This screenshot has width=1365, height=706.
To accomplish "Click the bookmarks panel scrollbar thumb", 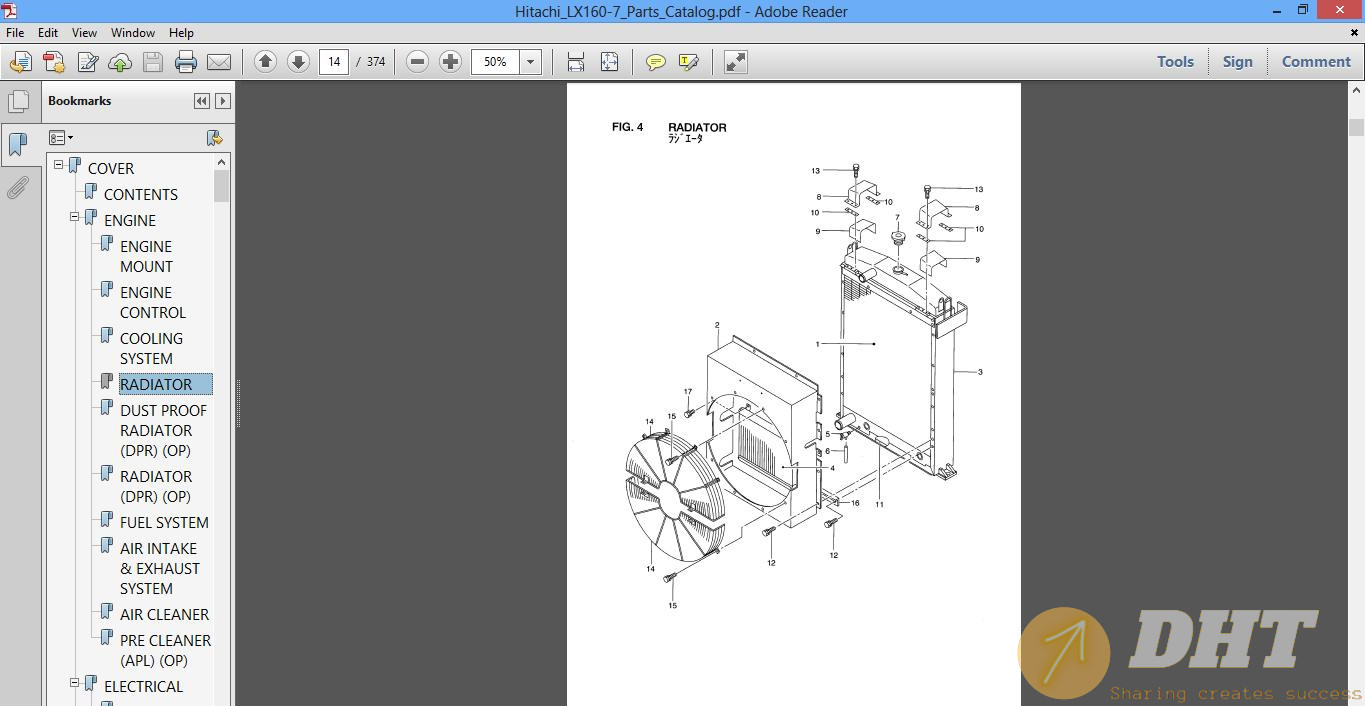I will click(222, 186).
